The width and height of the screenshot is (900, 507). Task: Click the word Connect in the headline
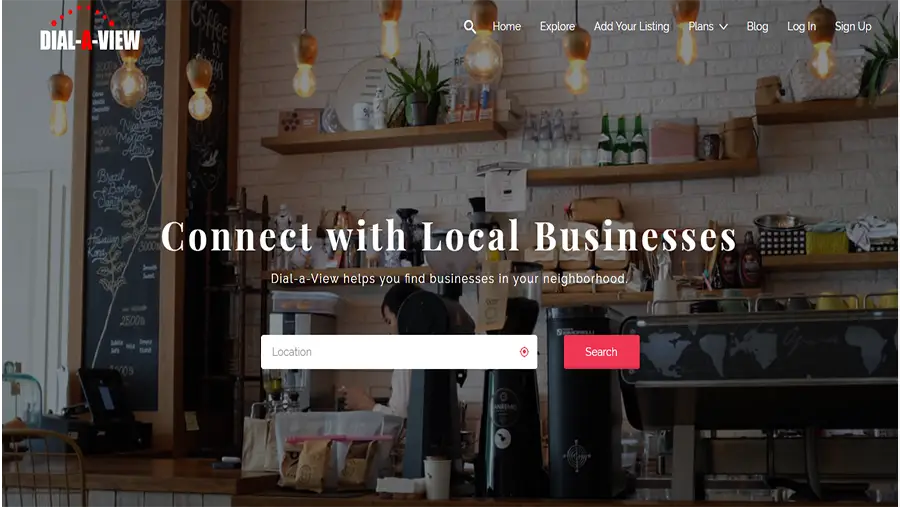click(x=236, y=236)
